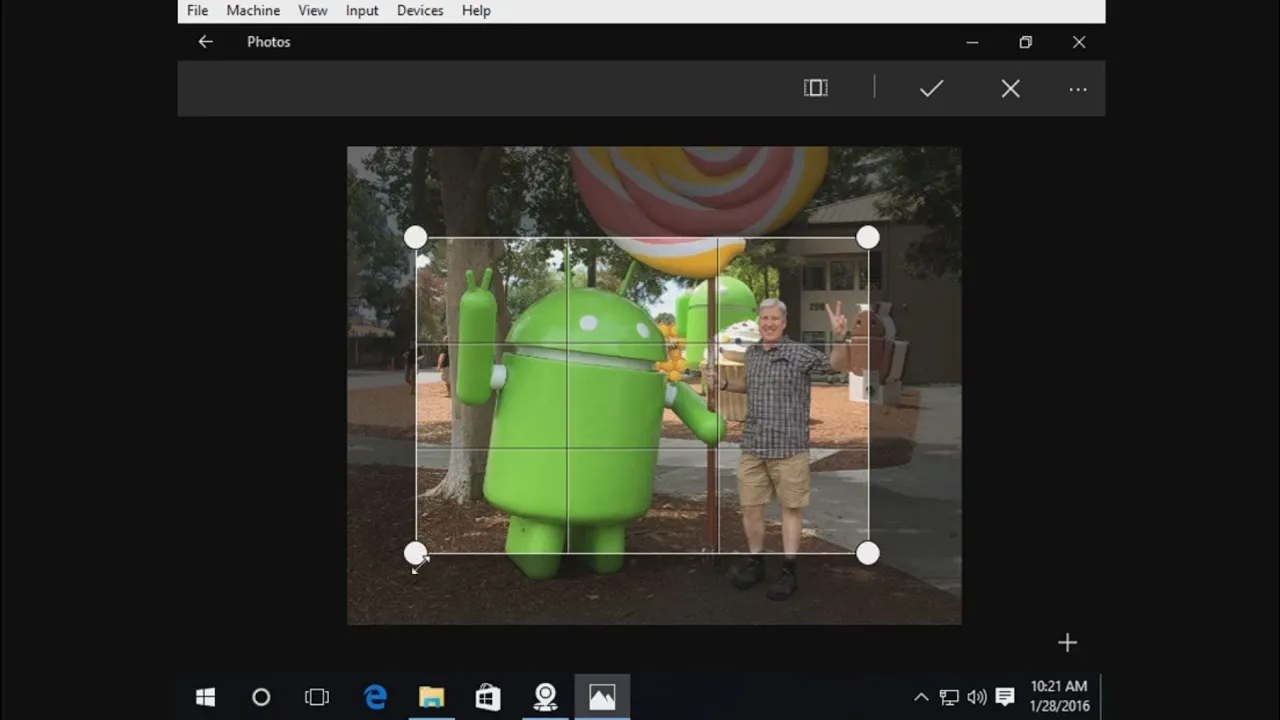
Task: Click the top-left crop handle
Action: pos(415,237)
